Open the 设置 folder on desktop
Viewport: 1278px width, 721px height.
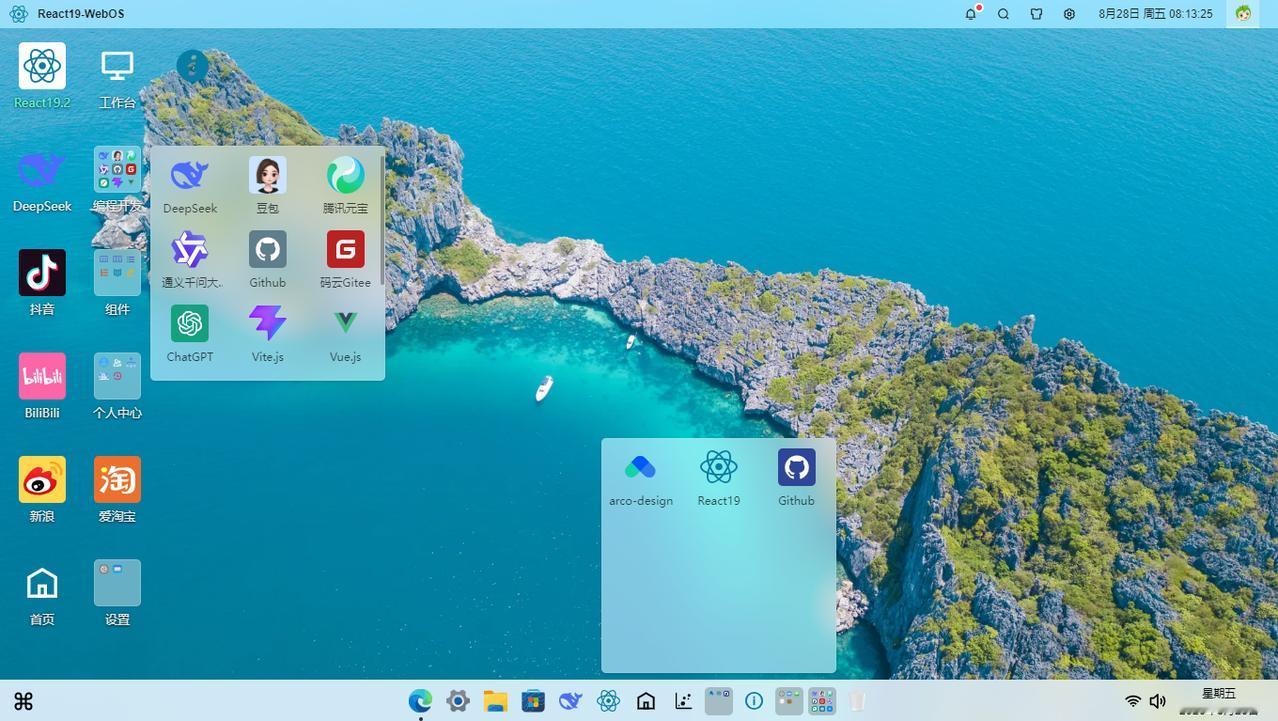pyautogui.click(x=117, y=583)
